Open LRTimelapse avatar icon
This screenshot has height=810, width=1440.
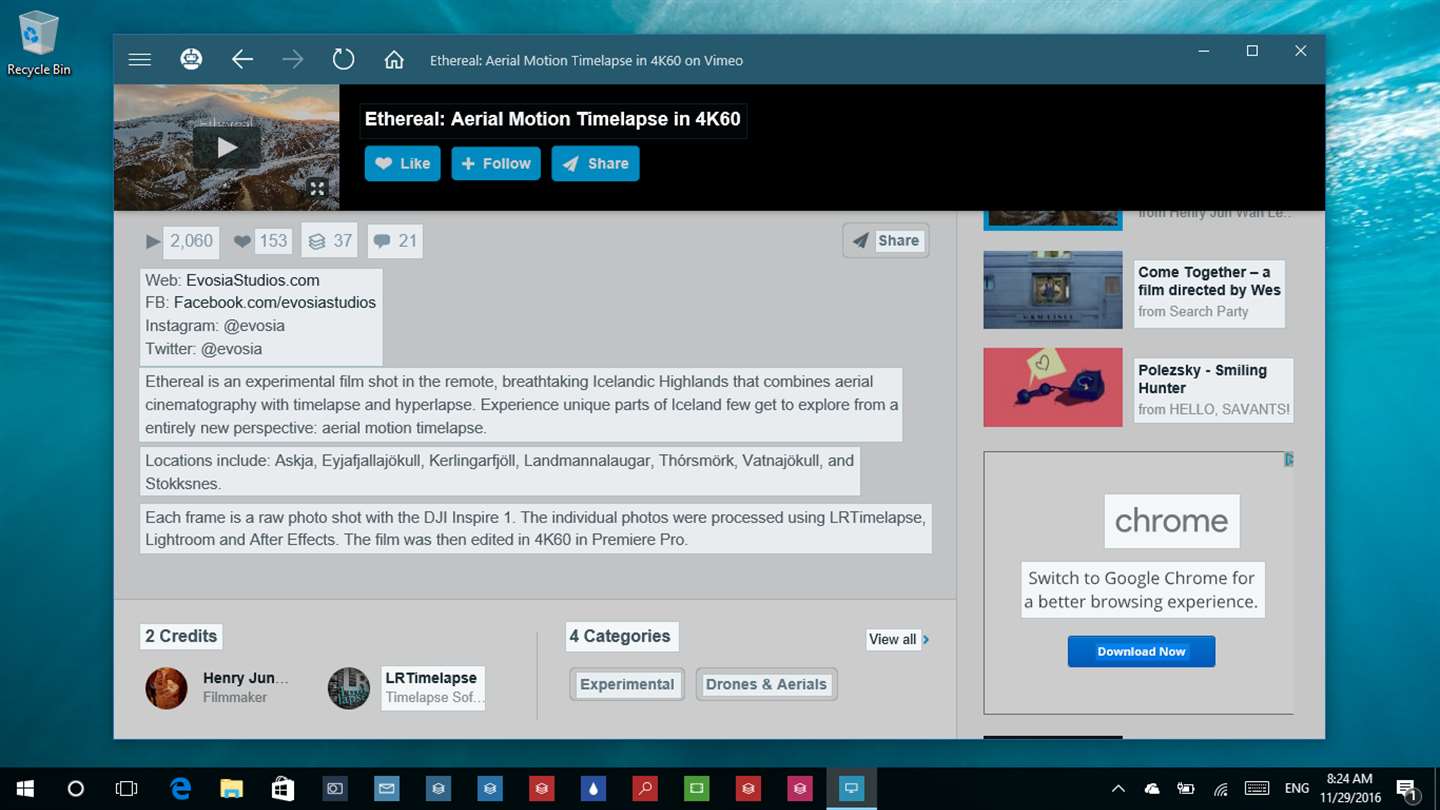coord(349,688)
